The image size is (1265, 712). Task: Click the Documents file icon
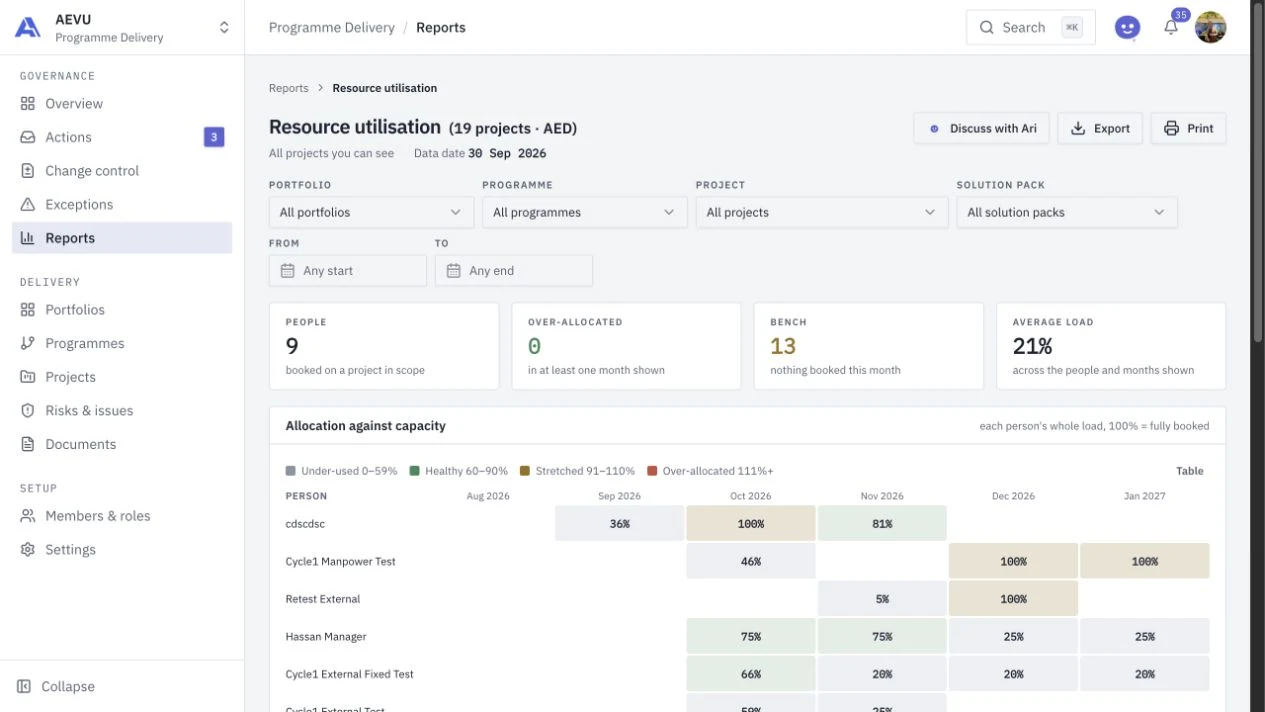28,444
